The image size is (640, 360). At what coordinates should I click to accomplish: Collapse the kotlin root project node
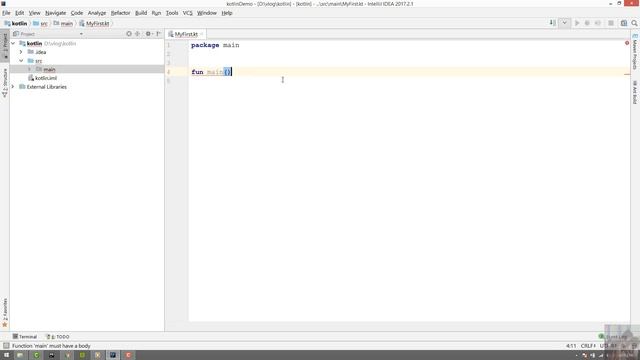coord(13,43)
